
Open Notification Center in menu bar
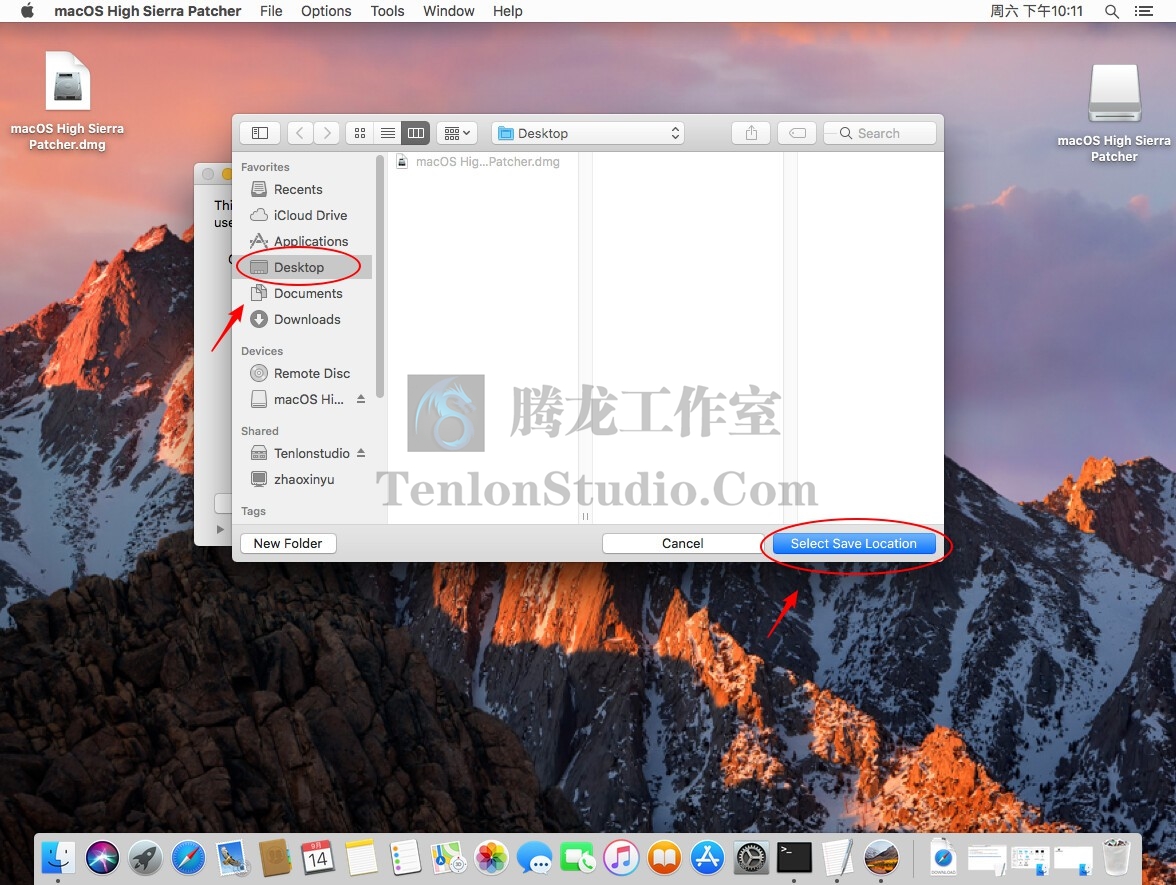1144,10
